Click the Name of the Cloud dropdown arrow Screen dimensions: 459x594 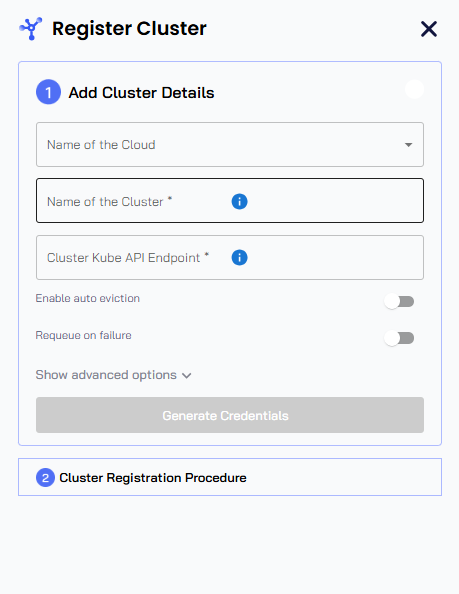[408, 145]
